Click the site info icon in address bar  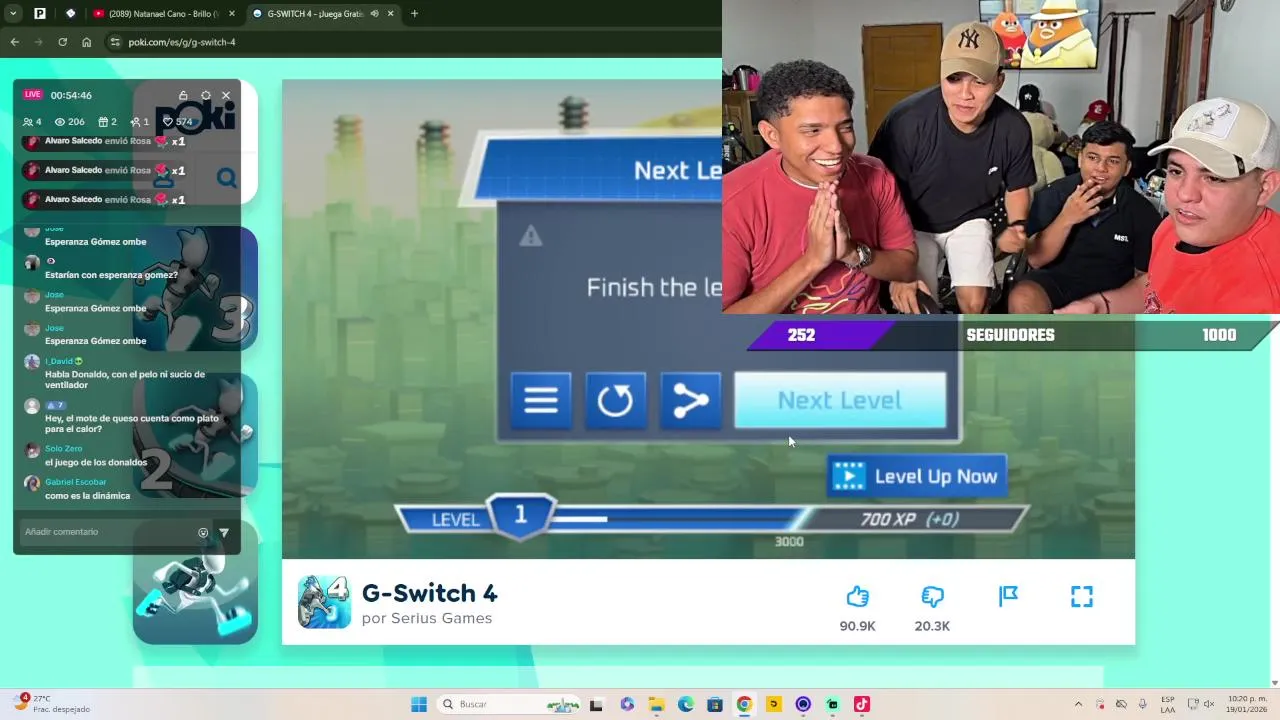tap(115, 42)
